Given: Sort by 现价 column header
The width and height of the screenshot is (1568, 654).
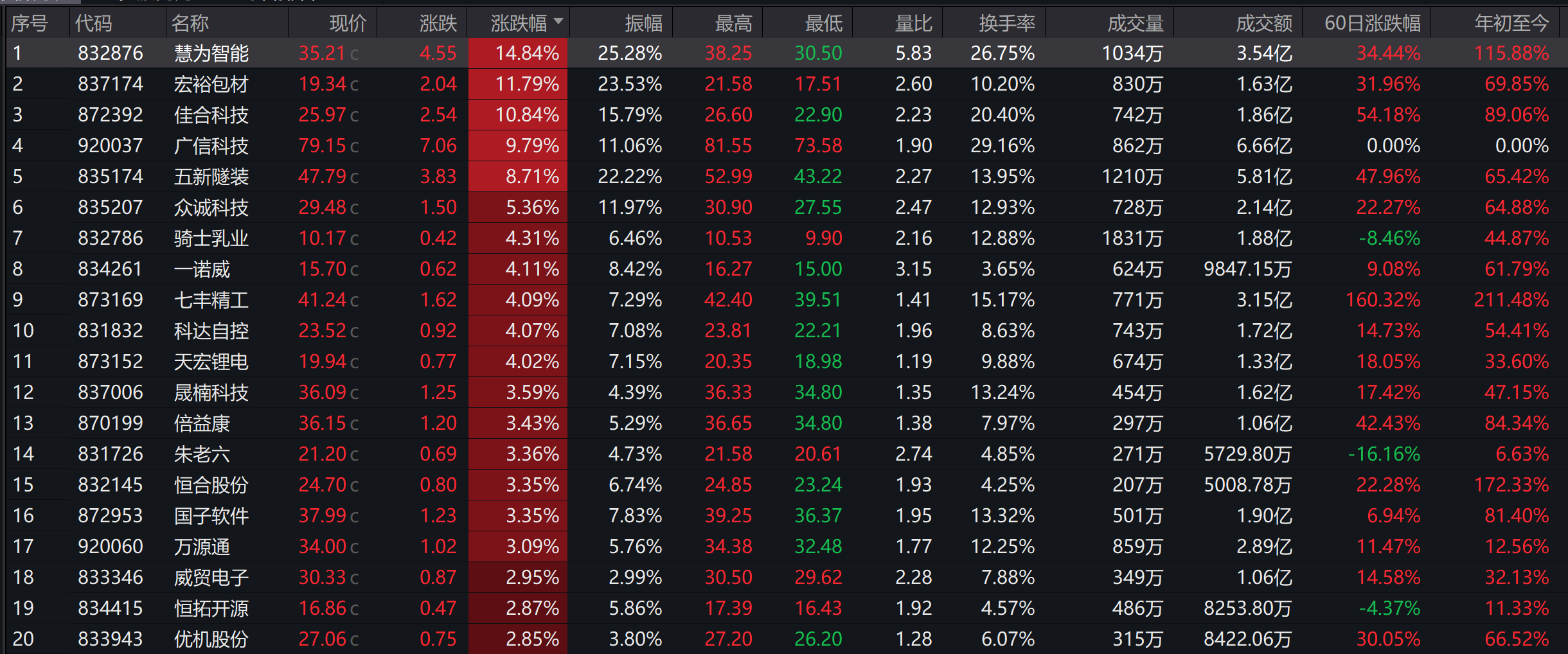Looking at the screenshot, I should [348, 24].
